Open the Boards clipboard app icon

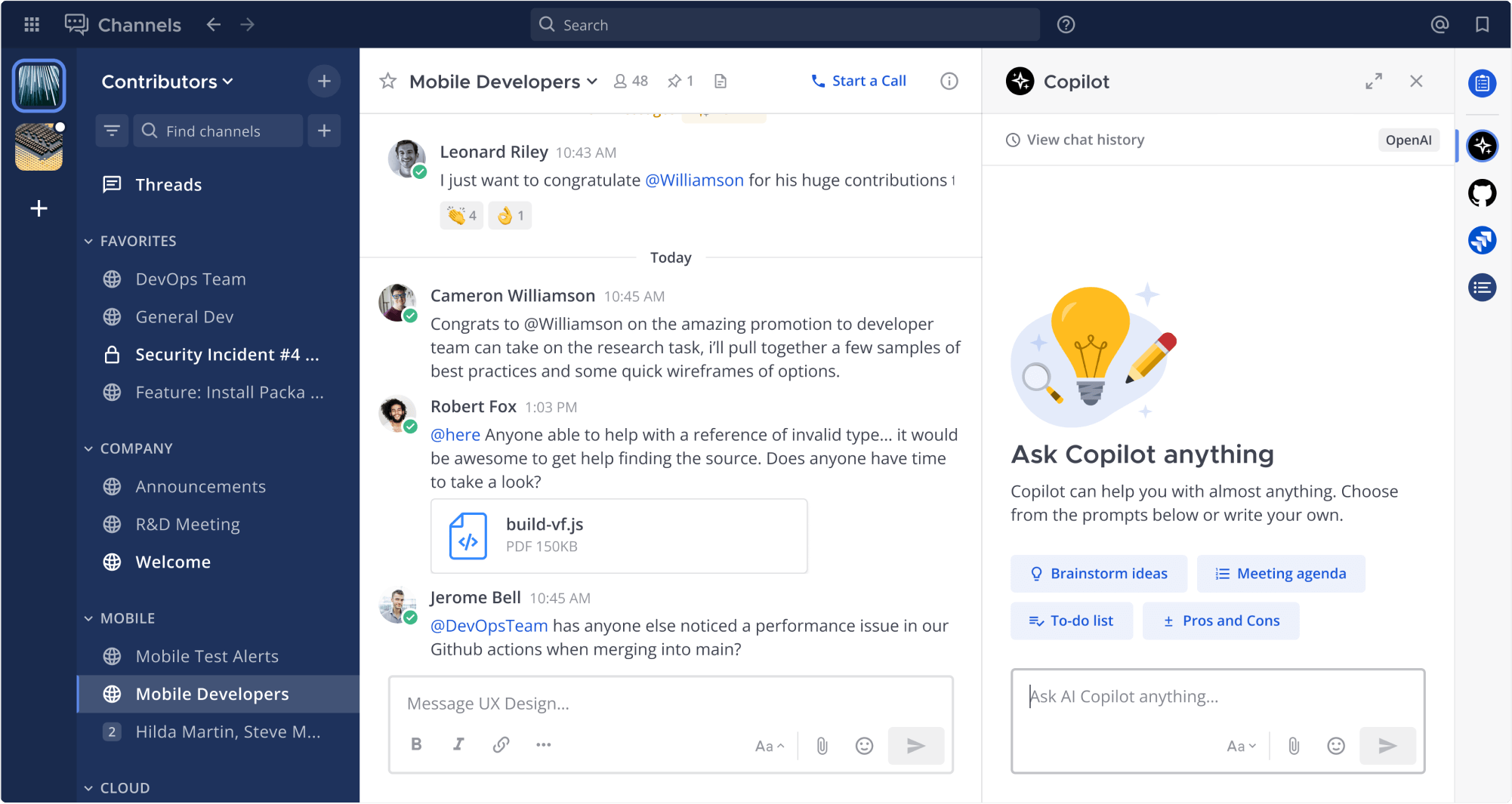point(1483,83)
